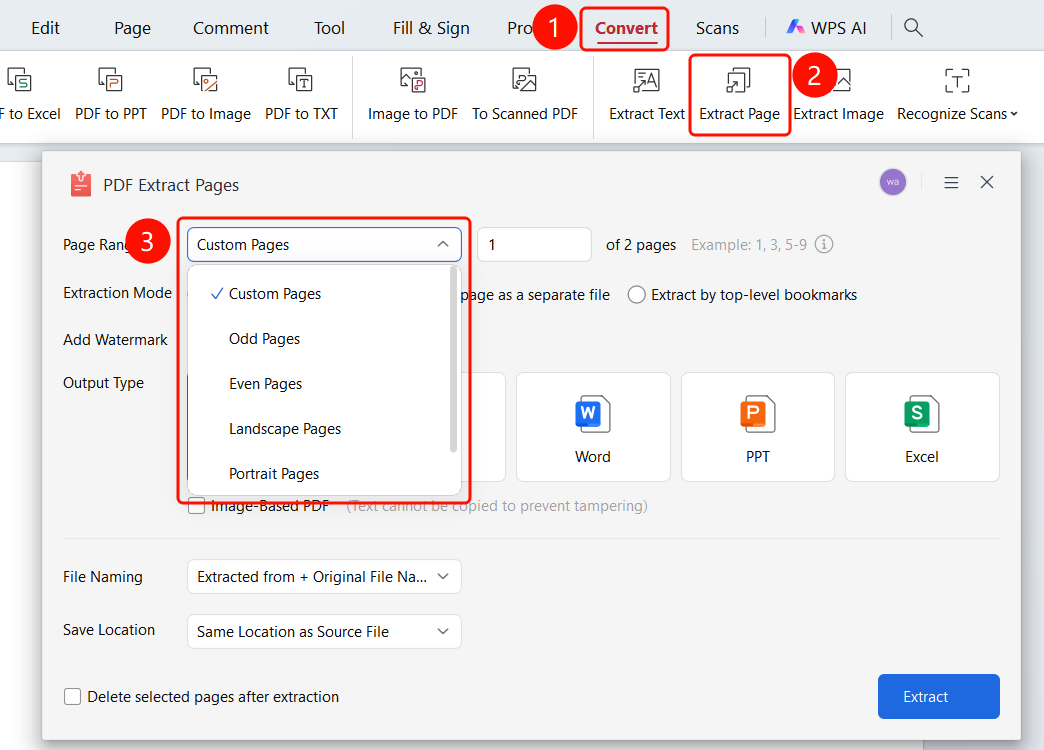This screenshot has height=750, width=1044.
Task: Click the dropdown list scrollbar
Action: point(453,360)
